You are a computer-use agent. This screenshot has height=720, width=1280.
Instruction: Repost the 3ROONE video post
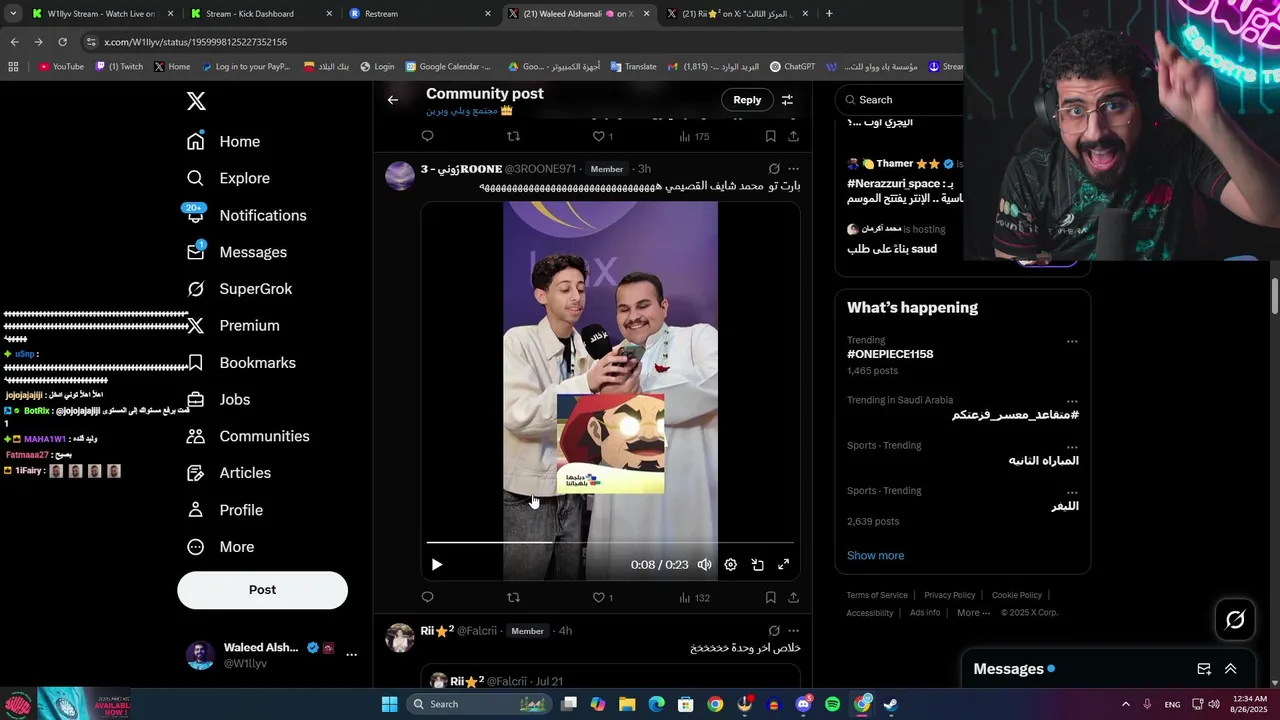pyautogui.click(x=513, y=598)
